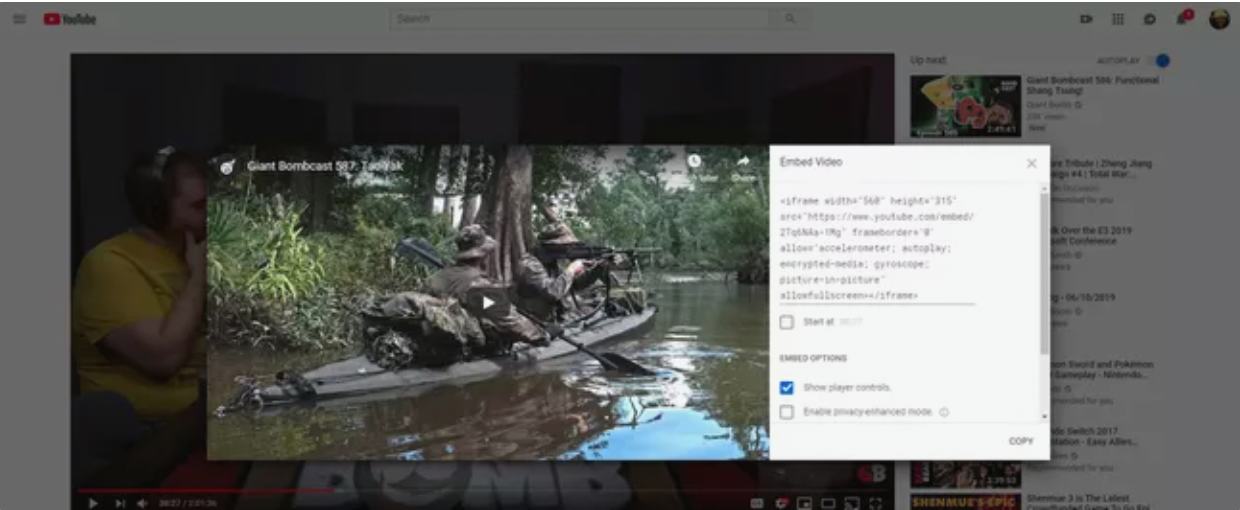1240x510 pixels.
Task: Open the user account avatar menu
Action: [1219, 19]
